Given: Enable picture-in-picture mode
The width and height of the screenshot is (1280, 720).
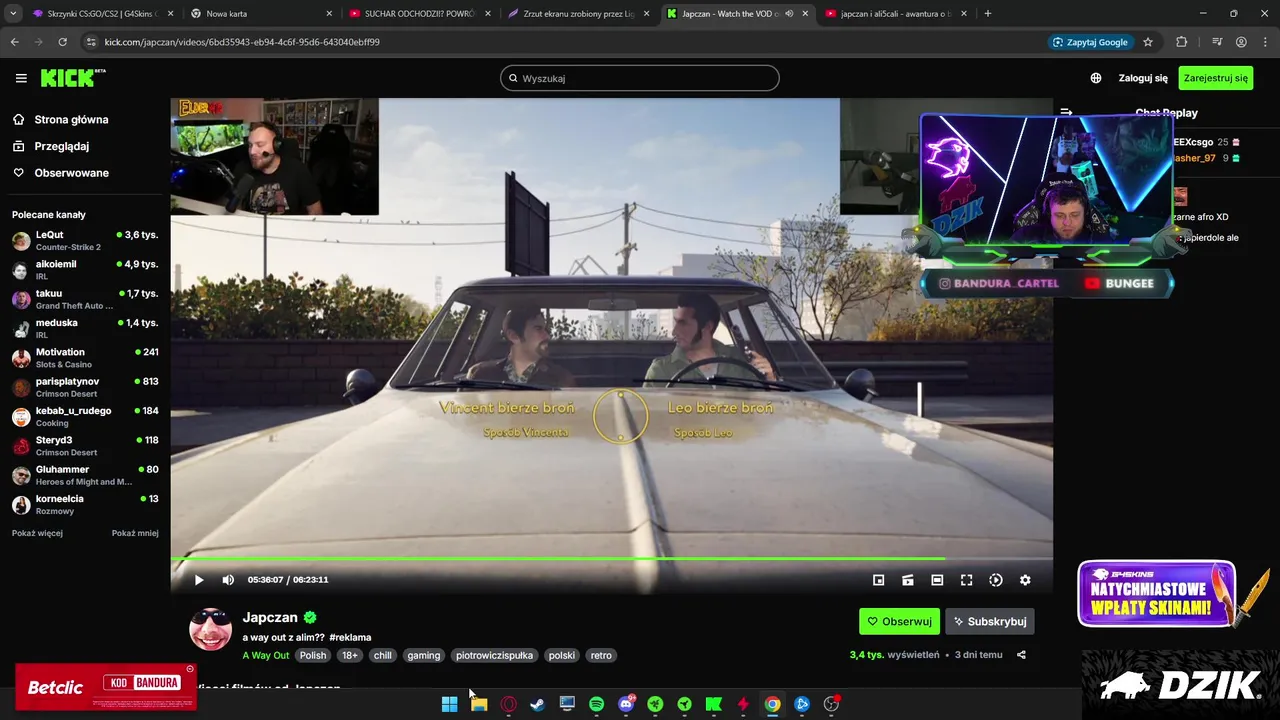Looking at the screenshot, I should pos(878,580).
